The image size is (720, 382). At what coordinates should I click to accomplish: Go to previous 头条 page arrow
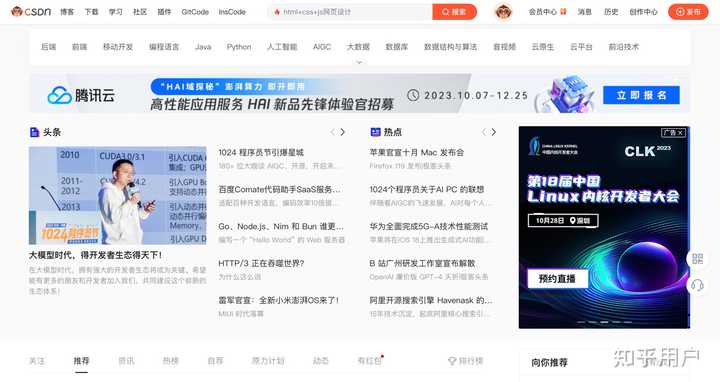[x=332, y=132]
